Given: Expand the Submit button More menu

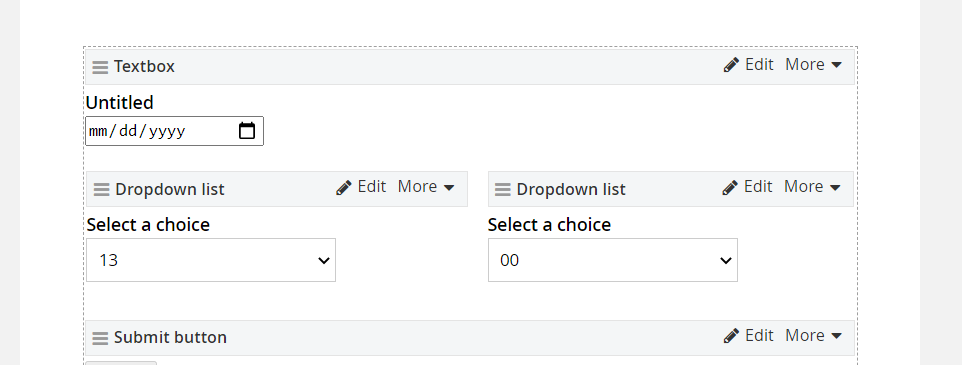Looking at the screenshot, I should [814, 336].
